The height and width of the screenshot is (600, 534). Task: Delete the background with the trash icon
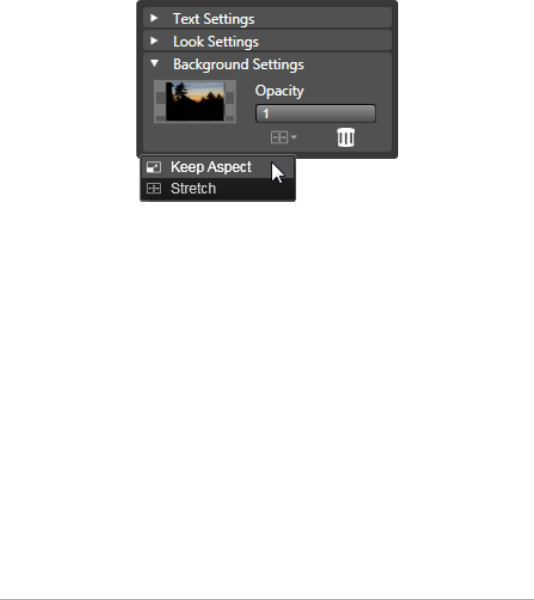pyautogui.click(x=346, y=137)
